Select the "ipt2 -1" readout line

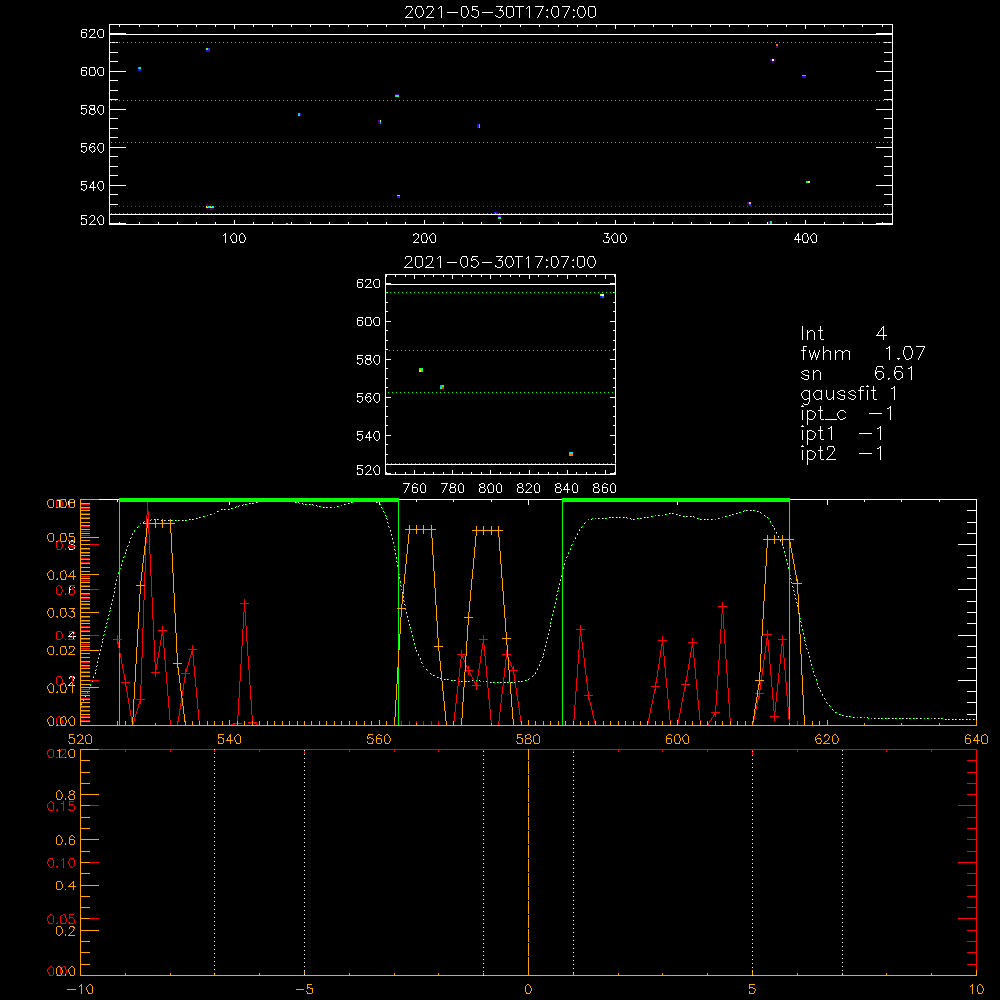[842, 453]
